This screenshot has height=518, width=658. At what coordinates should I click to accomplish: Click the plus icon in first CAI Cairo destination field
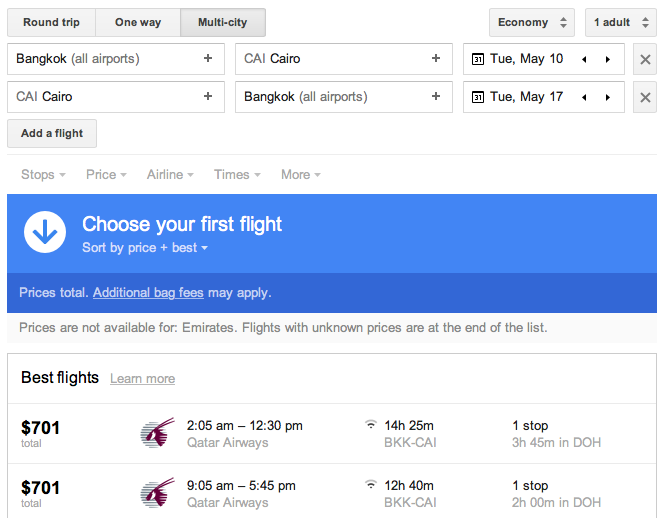coord(436,58)
